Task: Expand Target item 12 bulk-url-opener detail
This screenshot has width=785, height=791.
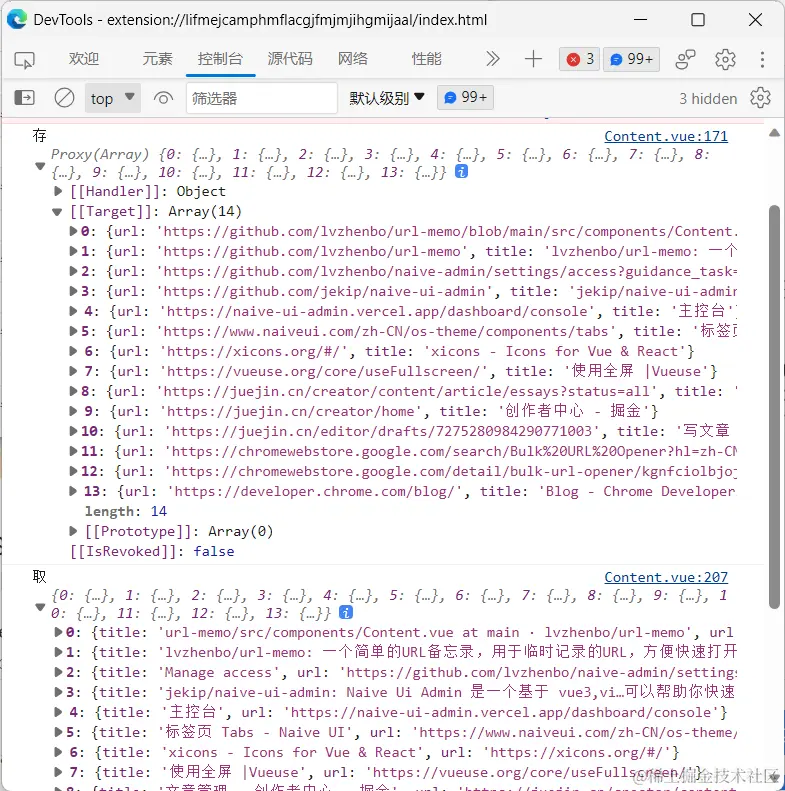Action: (x=74, y=471)
